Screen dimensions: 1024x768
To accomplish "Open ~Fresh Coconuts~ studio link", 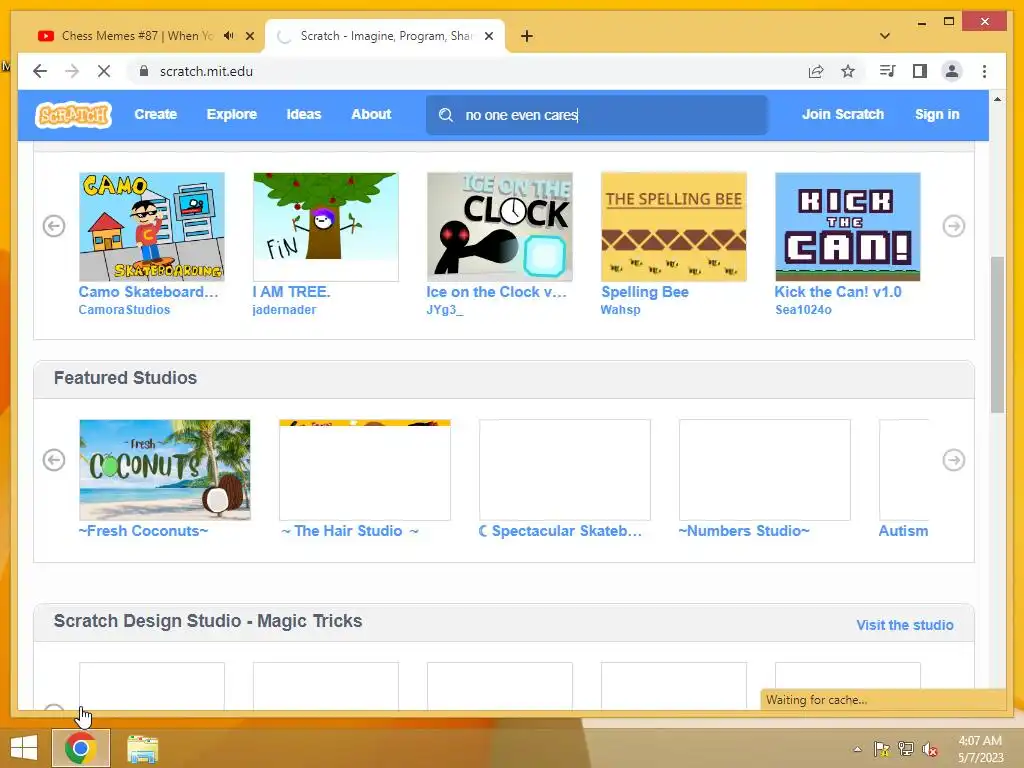I will pyautogui.click(x=143, y=531).
